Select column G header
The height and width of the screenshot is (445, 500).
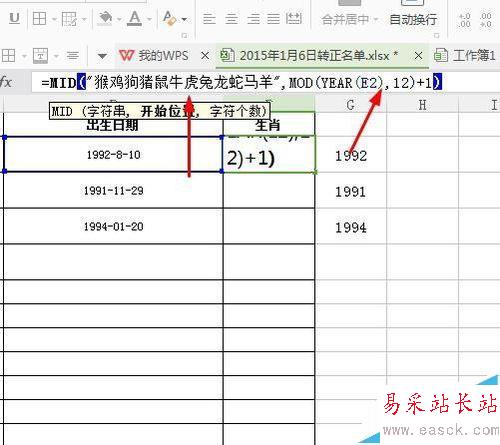351,105
